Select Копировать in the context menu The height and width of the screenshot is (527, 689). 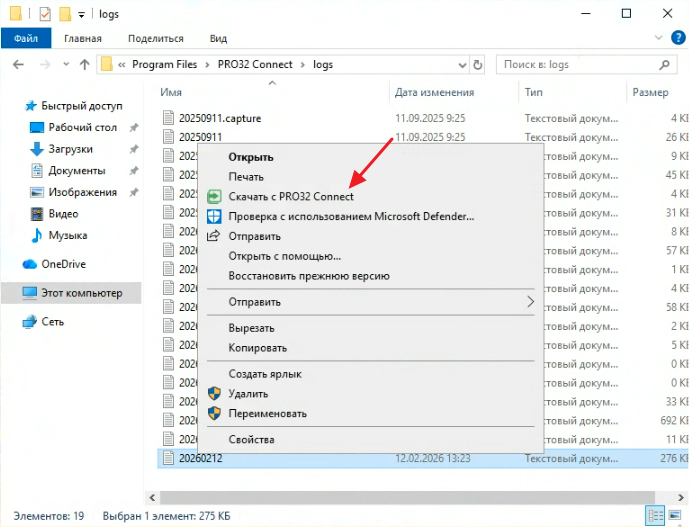pyautogui.click(x=257, y=348)
